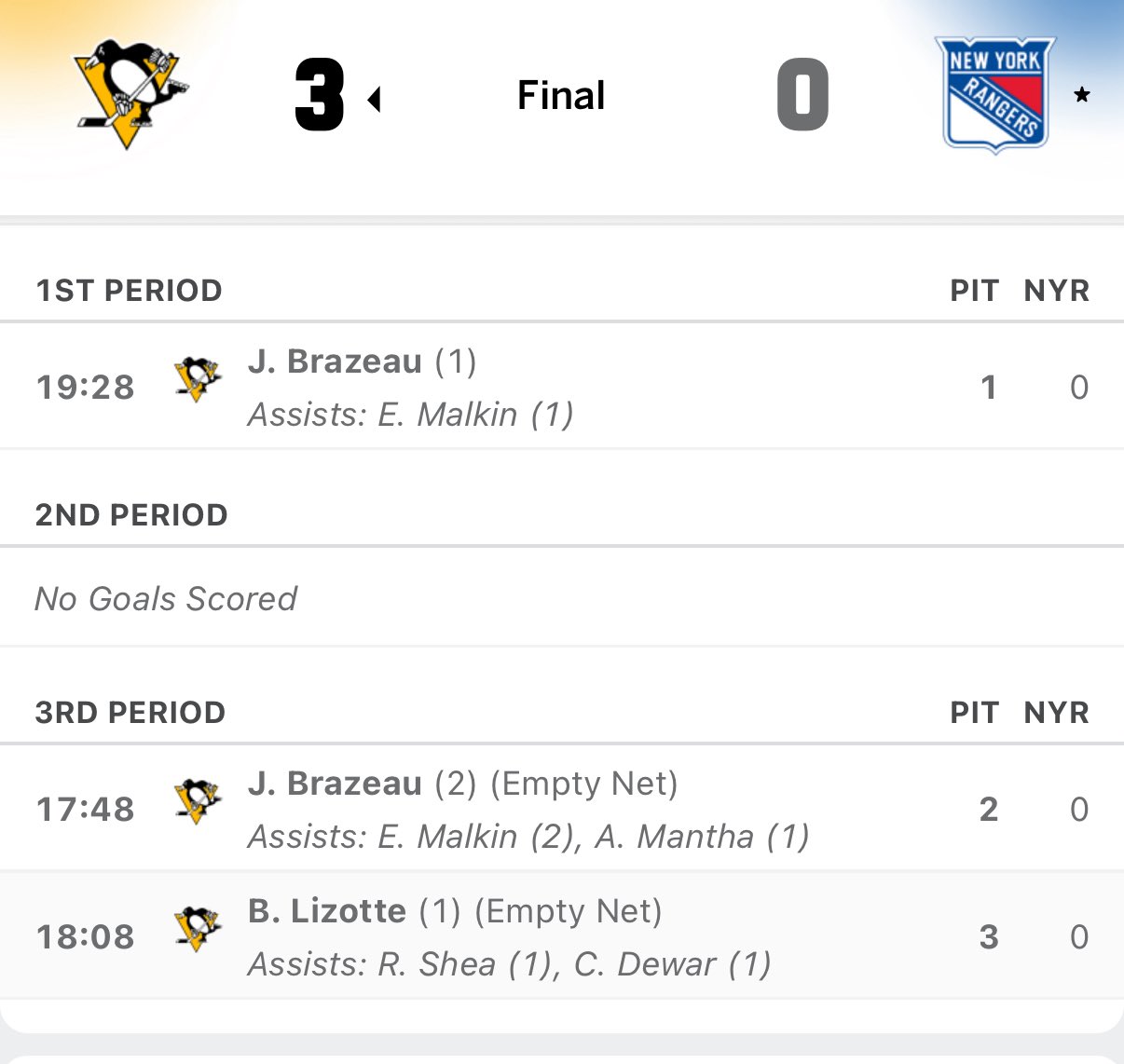Select the 1ST PERIOD section header
Screen dimensions: 1124x1064
[x=129, y=291]
